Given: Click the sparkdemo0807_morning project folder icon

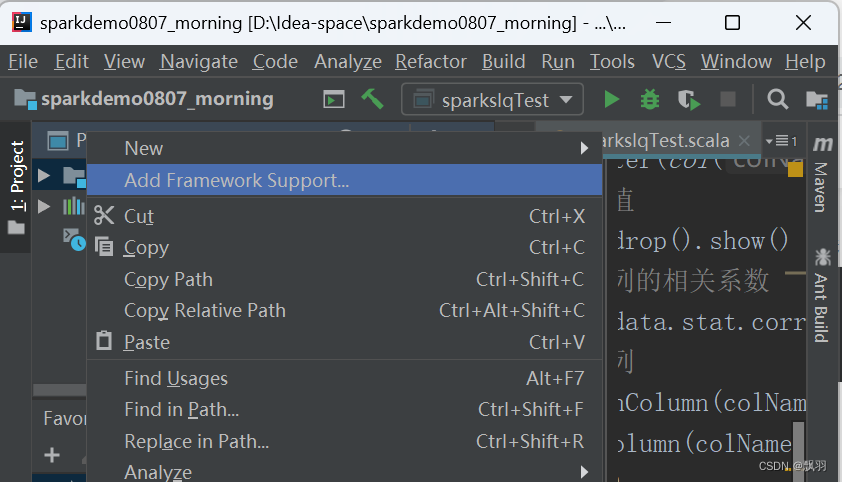Looking at the screenshot, I should tap(25, 99).
